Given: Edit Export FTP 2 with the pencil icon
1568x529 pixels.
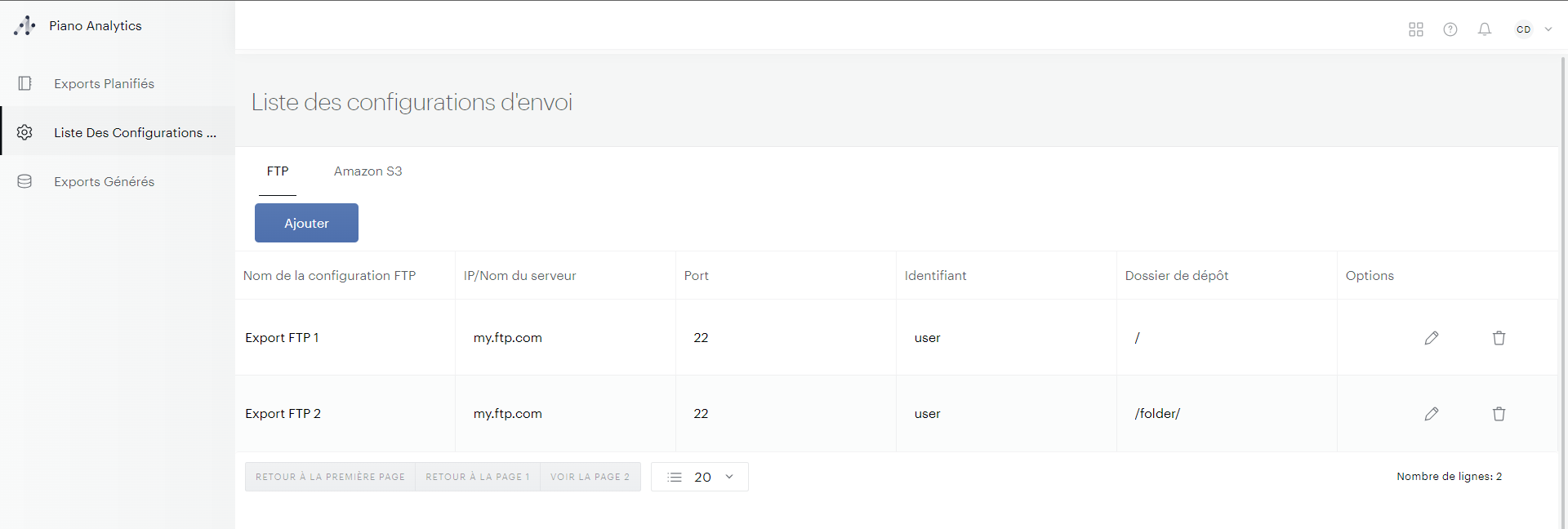Looking at the screenshot, I should (x=1432, y=414).
